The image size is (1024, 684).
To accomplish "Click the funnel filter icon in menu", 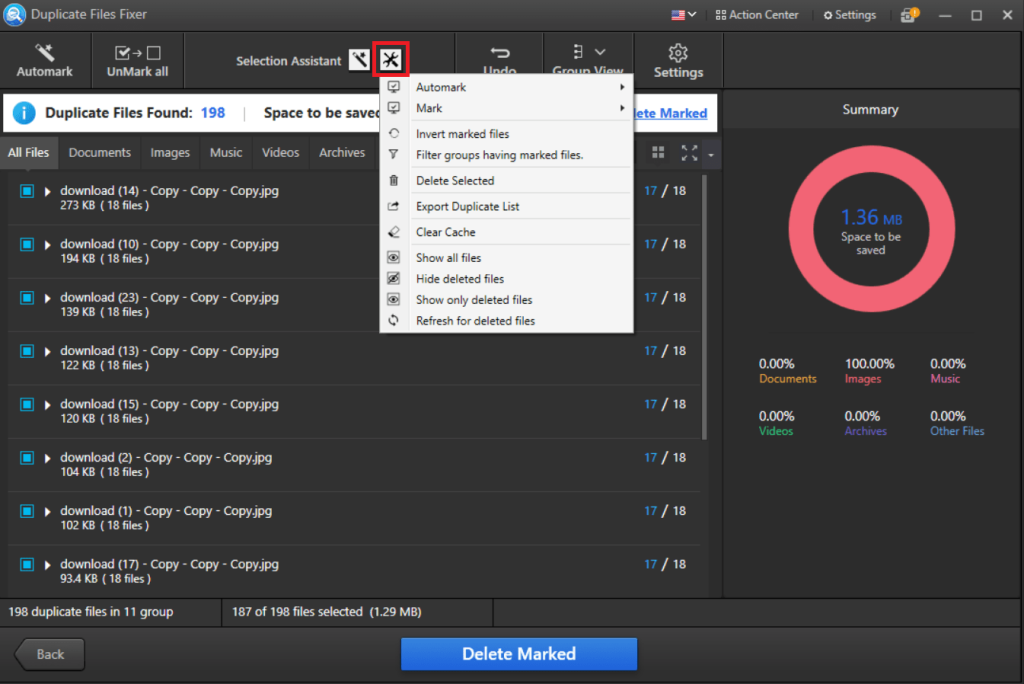I will pos(394,154).
